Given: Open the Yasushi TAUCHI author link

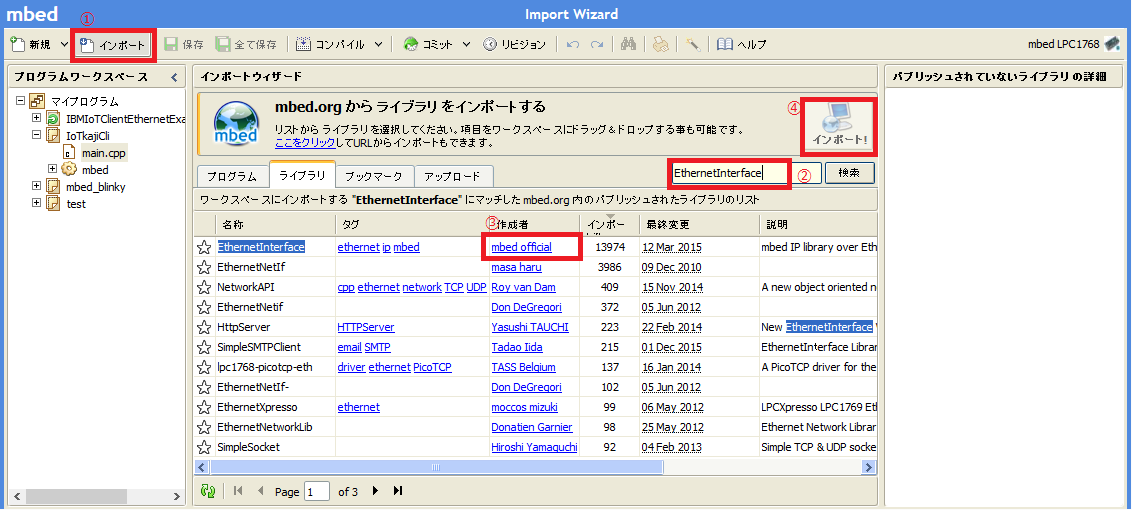Looking at the screenshot, I should click(530, 327).
